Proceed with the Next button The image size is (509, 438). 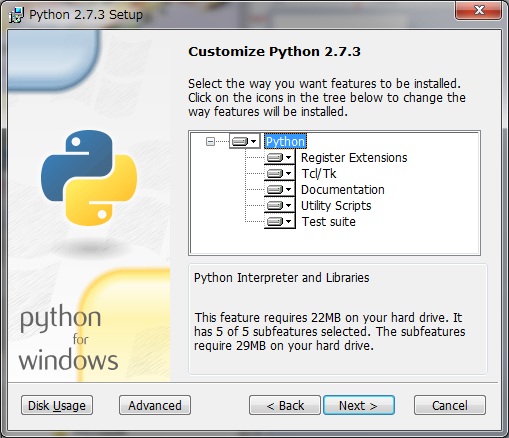click(x=359, y=405)
